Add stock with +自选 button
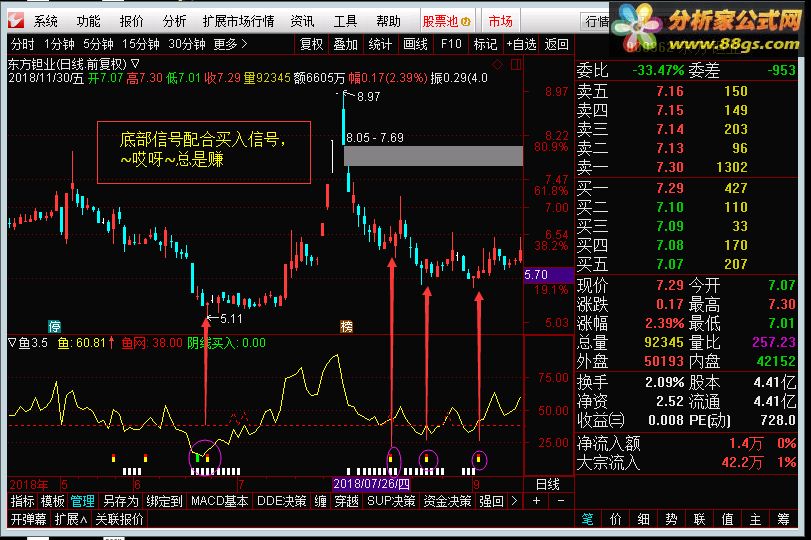The image size is (811, 540). (521, 44)
